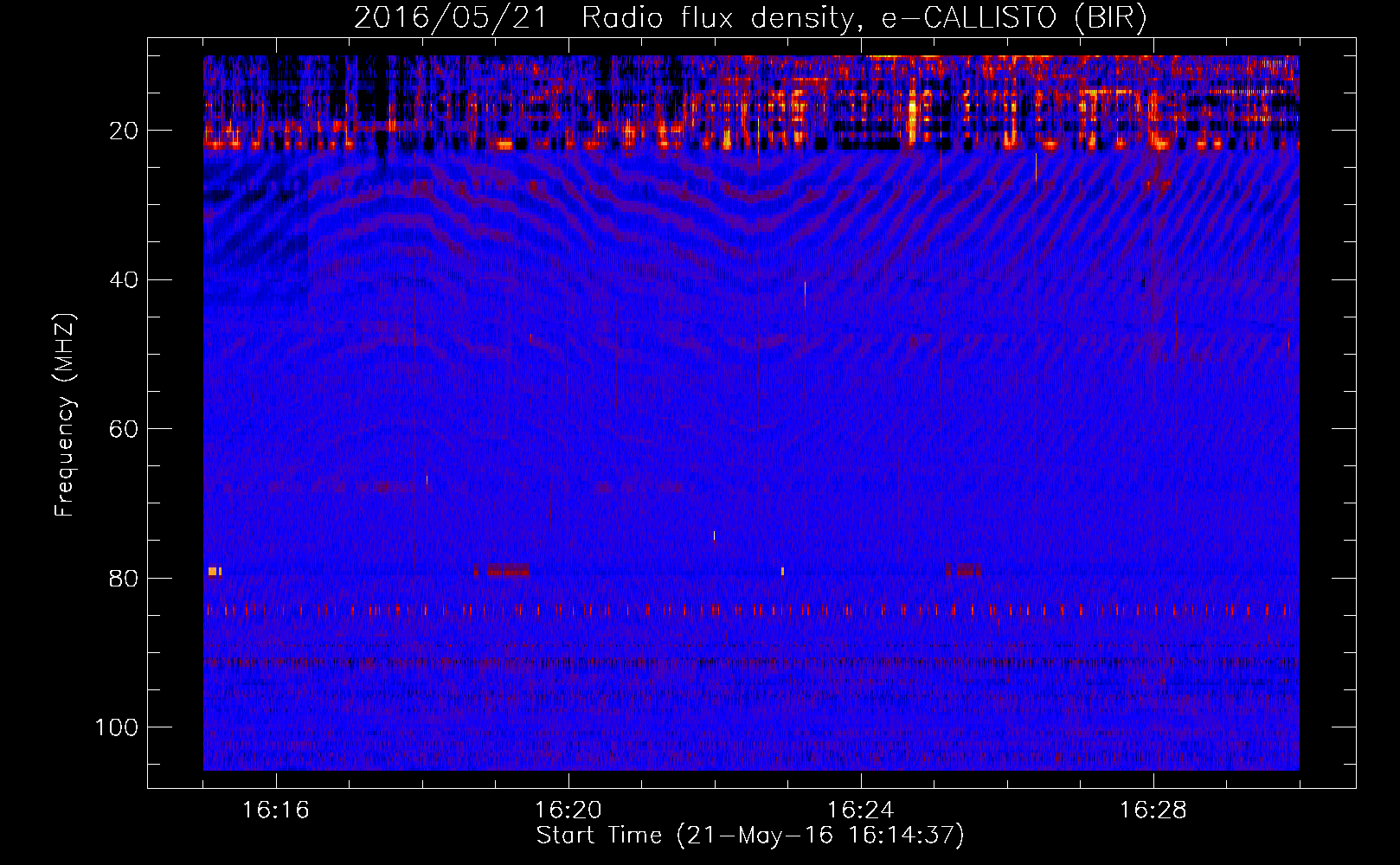Click the red interference bar at 80 MHz after 16:25
The width and height of the screenshot is (1400, 865).
964,571
